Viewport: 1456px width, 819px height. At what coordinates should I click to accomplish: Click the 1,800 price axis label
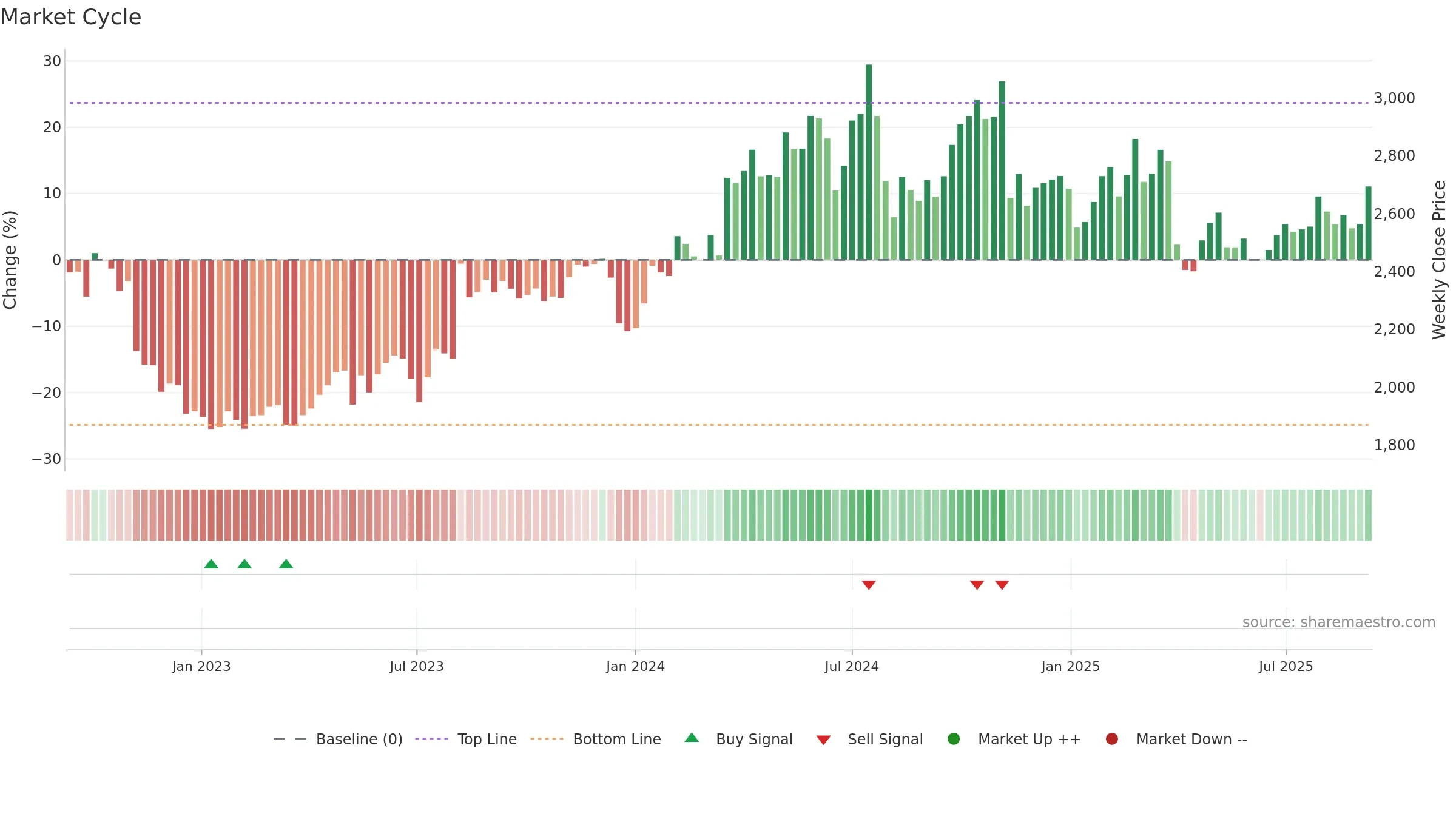tap(1394, 445)
